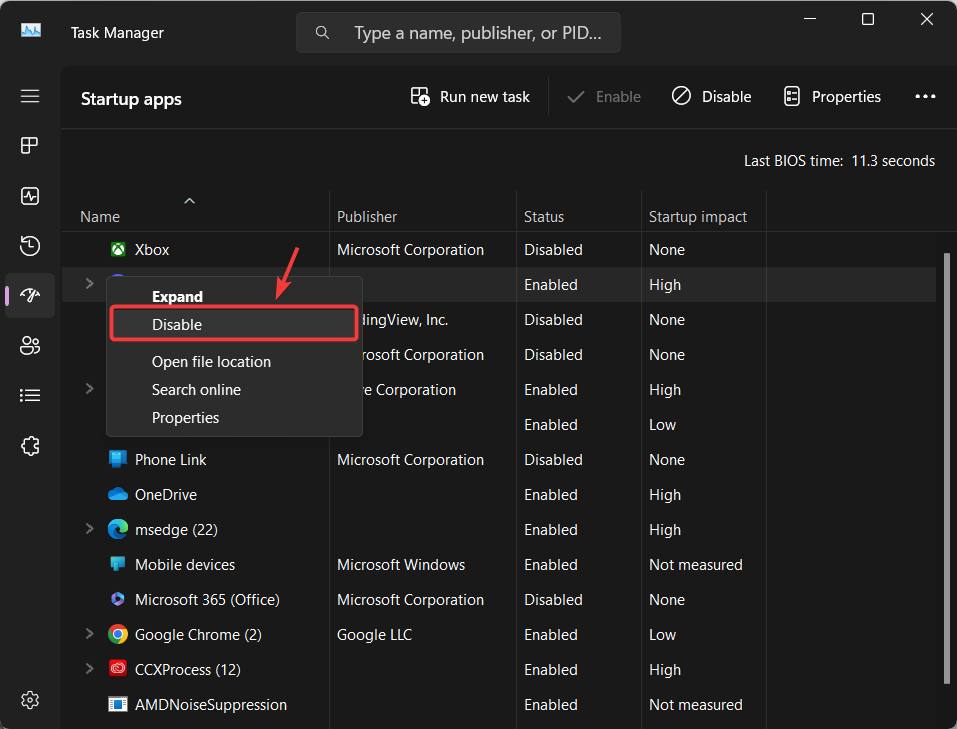Click the three-dot more options button
957x729 pixels.
925,97
